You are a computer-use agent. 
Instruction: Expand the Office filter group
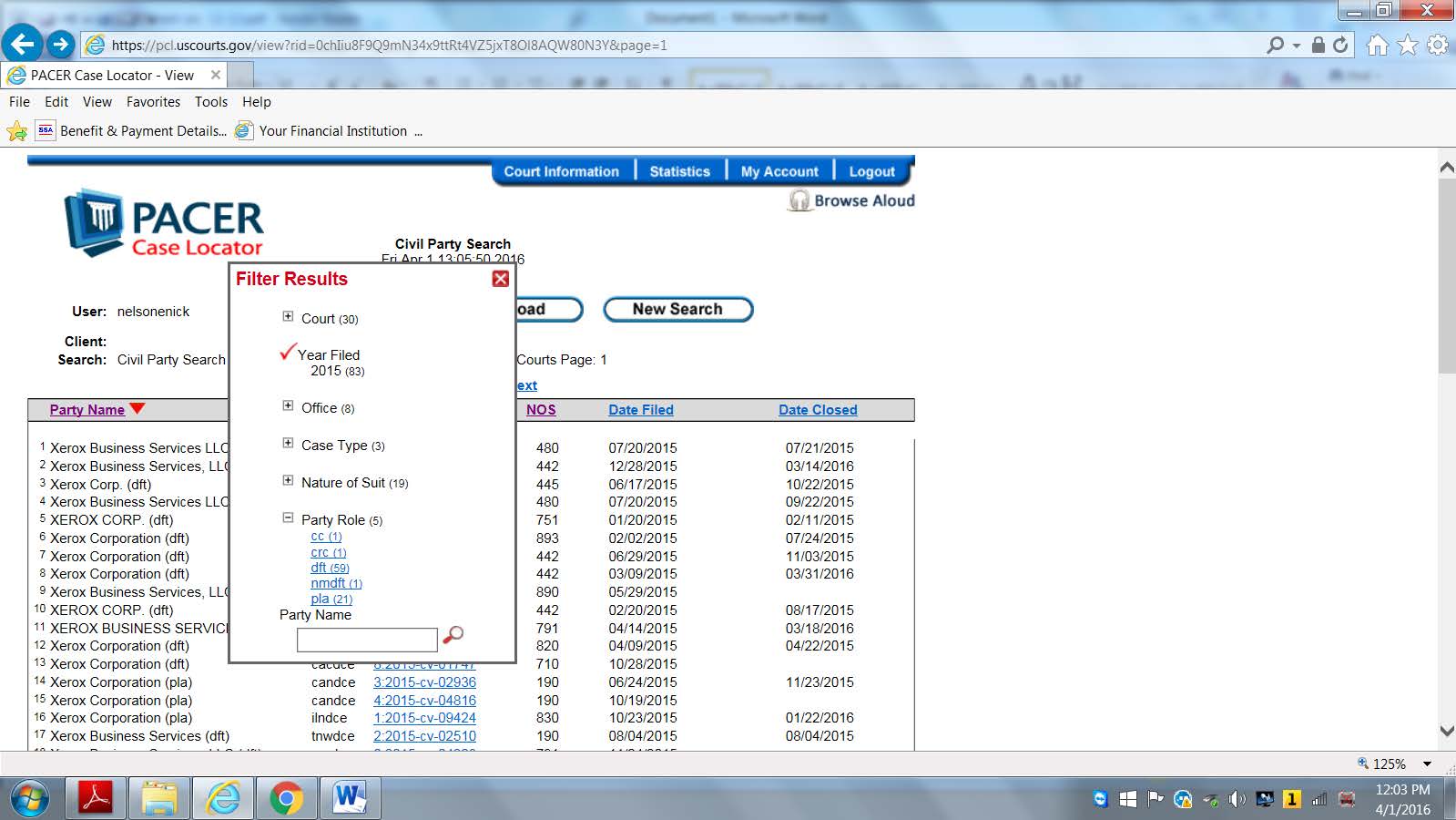tap(288, 406)
